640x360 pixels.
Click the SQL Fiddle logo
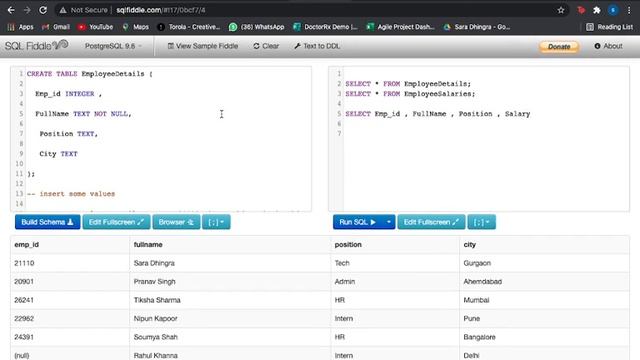click(x=36, y=46)
